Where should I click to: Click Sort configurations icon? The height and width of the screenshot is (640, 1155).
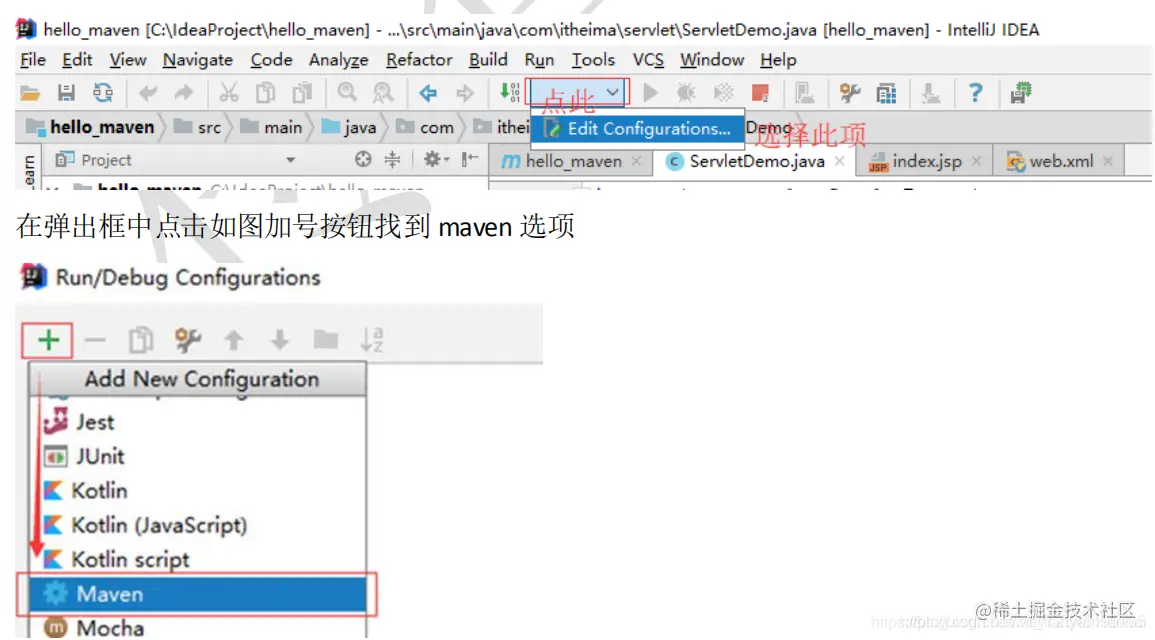pyautogui.click(x=372, y=340)
